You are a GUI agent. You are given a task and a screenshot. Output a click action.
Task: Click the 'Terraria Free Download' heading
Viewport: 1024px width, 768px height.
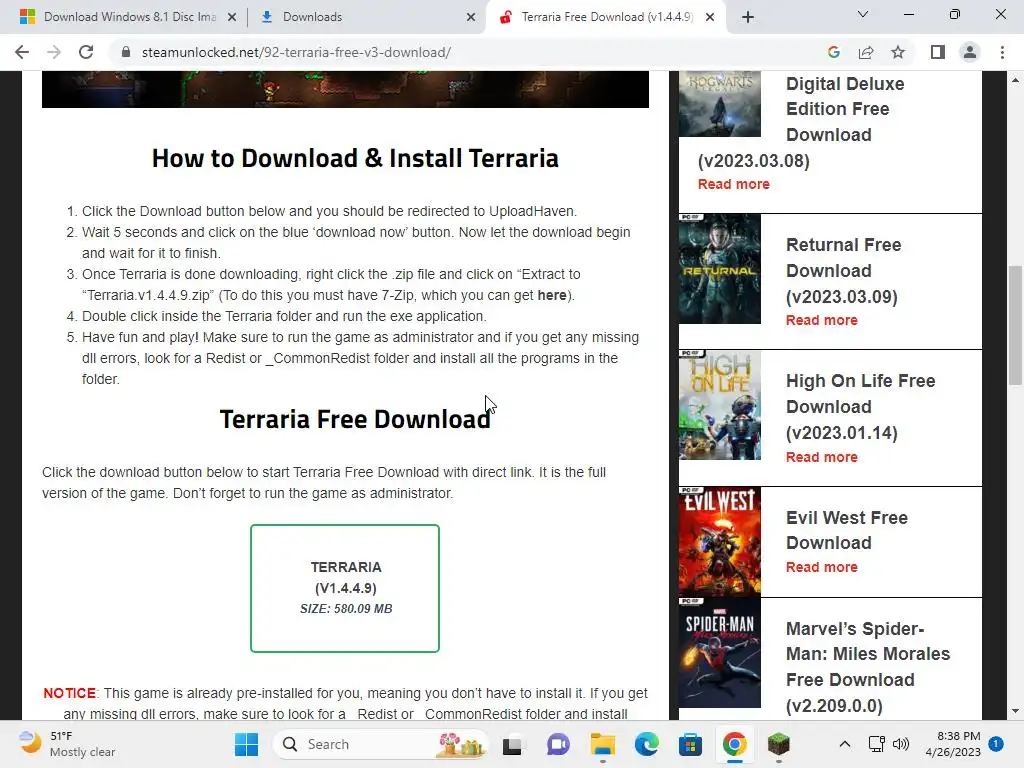pos(355,420)
